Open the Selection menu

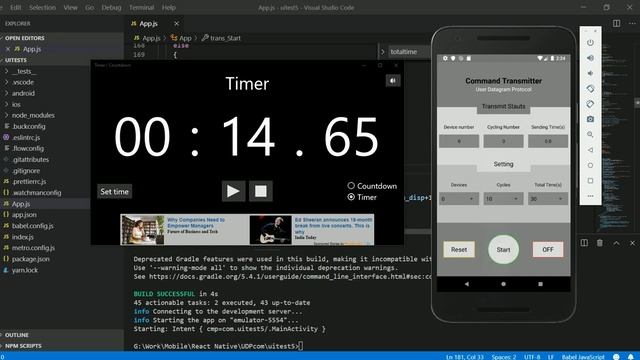tap(42, 7)
